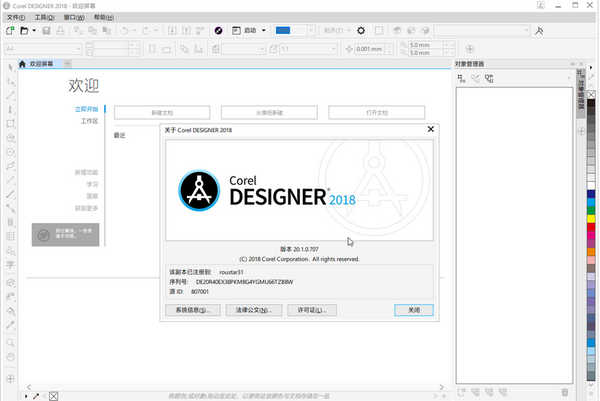Click the 法律公文 button in the About dialog
Screen dimensions: 600x401
[x=254, y=310]
